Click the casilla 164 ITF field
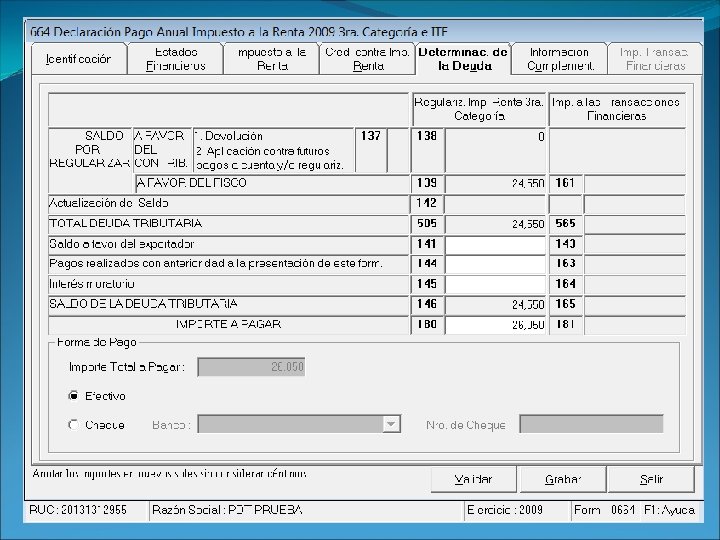Image resolution: width=720 pixels, height=540 pixels. pos(635,285)
